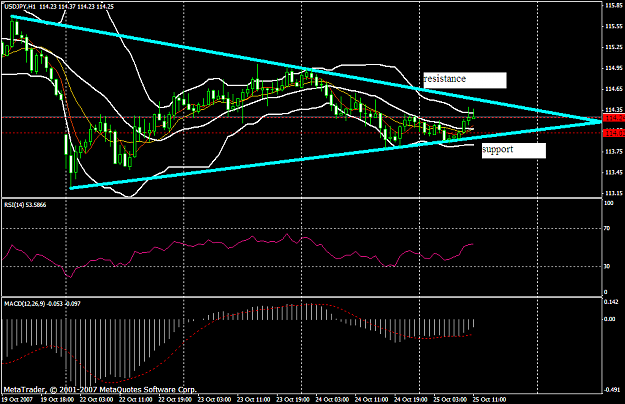This screenshot has width=625, height=404.
Task: Click the lower red 114.0 price marker
Action: (613, 133)
